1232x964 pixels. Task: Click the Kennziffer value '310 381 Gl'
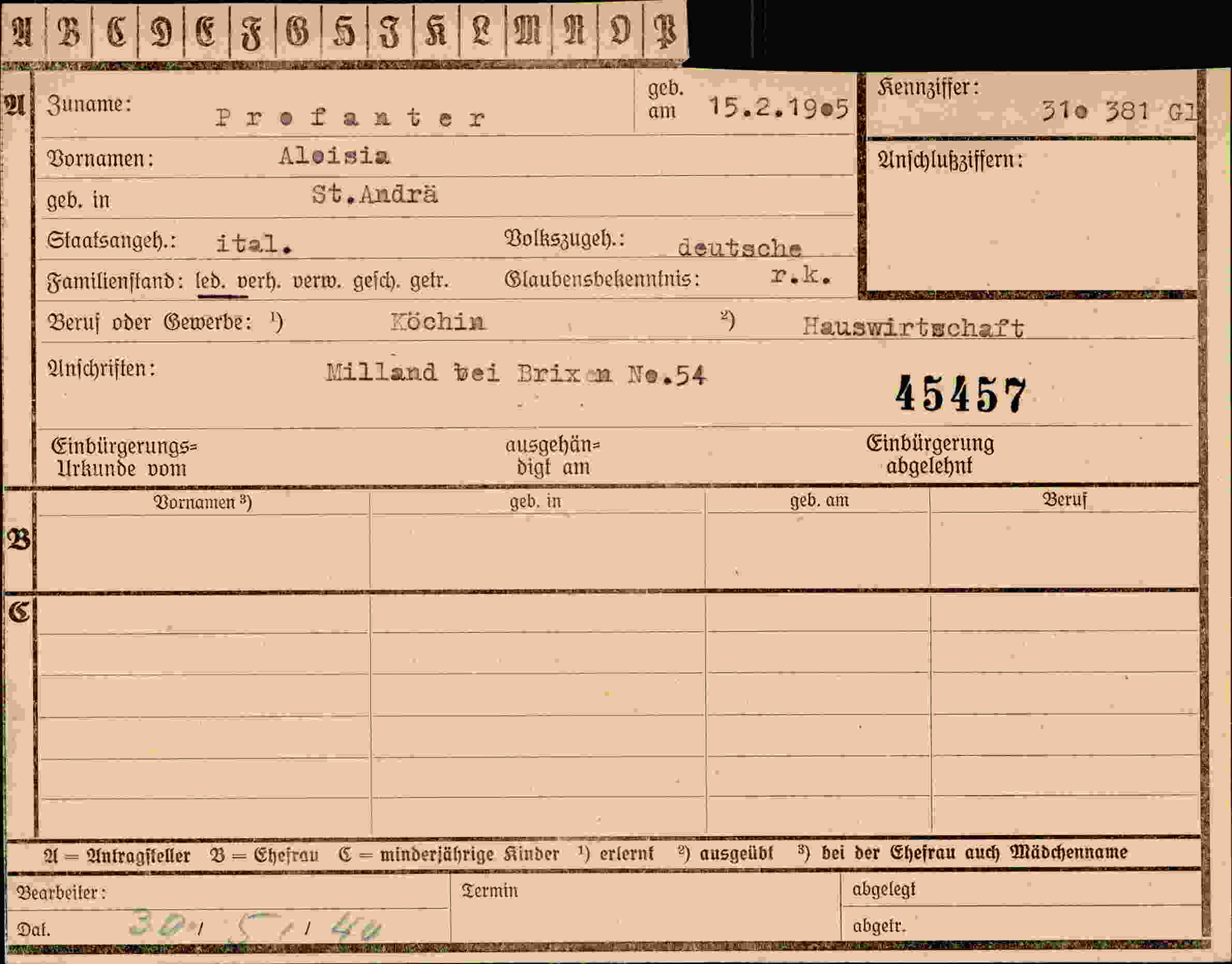pyautogui.click(x=1119, y=111)
